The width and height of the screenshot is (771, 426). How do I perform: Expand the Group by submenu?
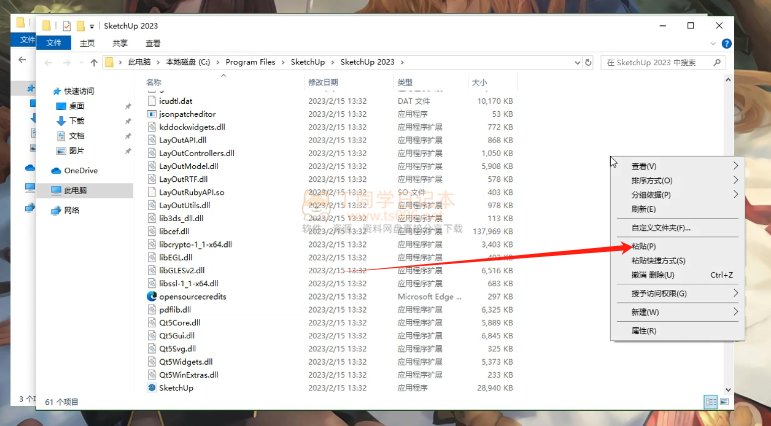click(x=736, y=195)
